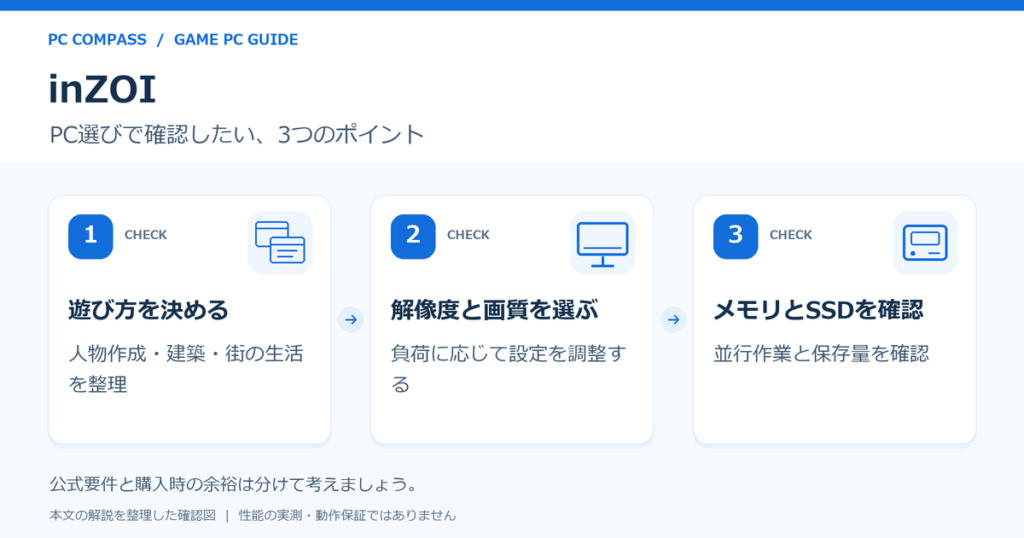Image resolution: width=1024 pixels, height=538 pixels.
Task: Click the note '公式要件と購入時の余裕は分けて考えましょう。'
Action: [x=233, y=484]
